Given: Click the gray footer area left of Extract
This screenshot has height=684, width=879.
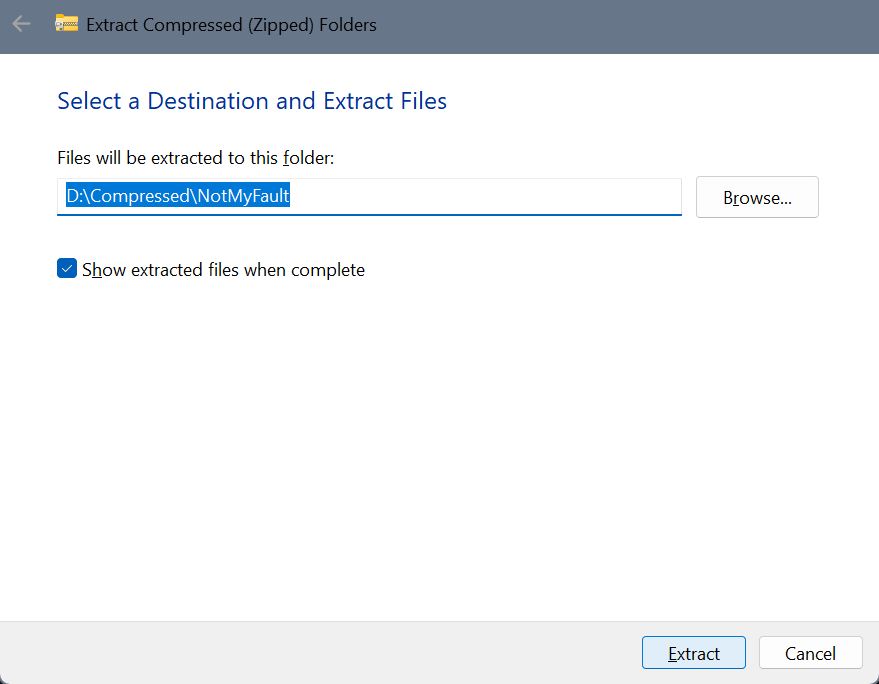Looking at the screenshot, I should 320,653.
